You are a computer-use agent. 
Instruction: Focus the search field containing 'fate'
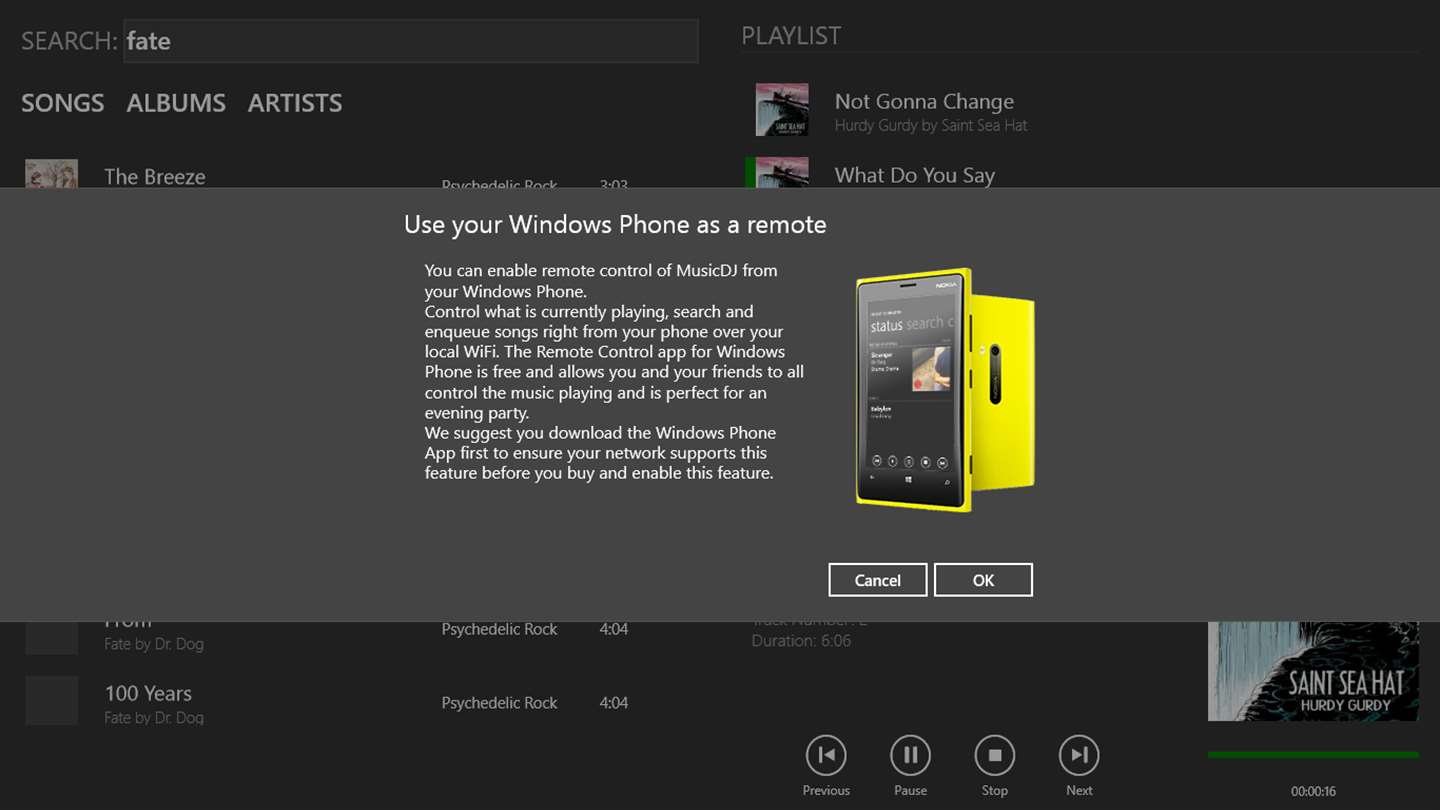coord(411,41)
